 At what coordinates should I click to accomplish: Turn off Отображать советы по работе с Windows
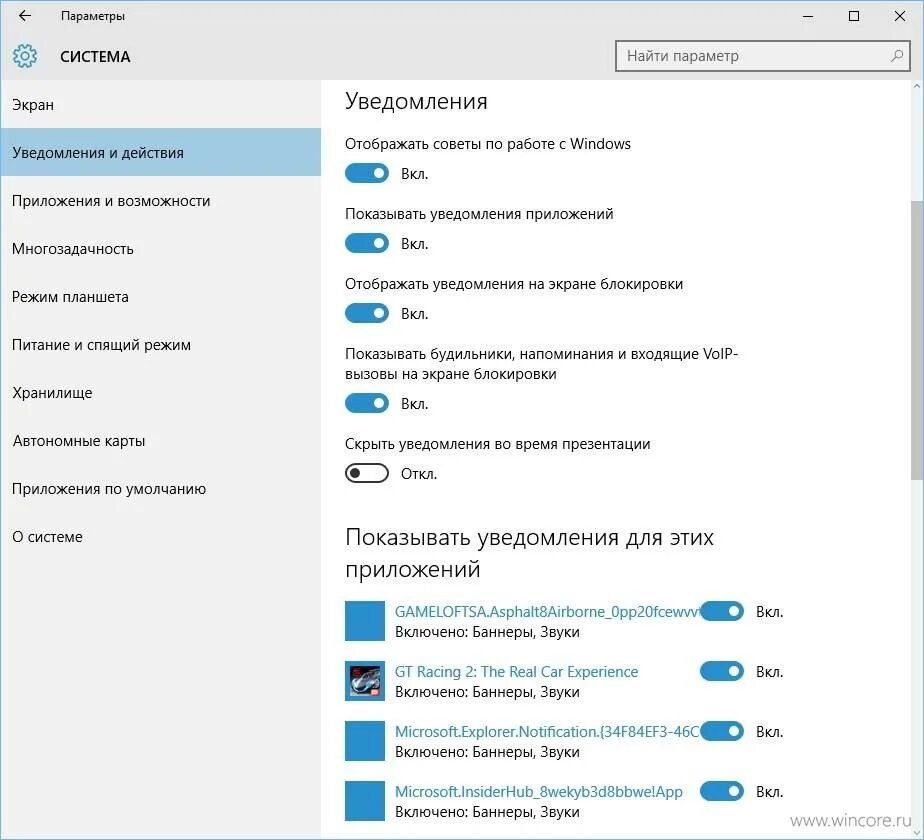pyautogui.click(x=367, y=173)
